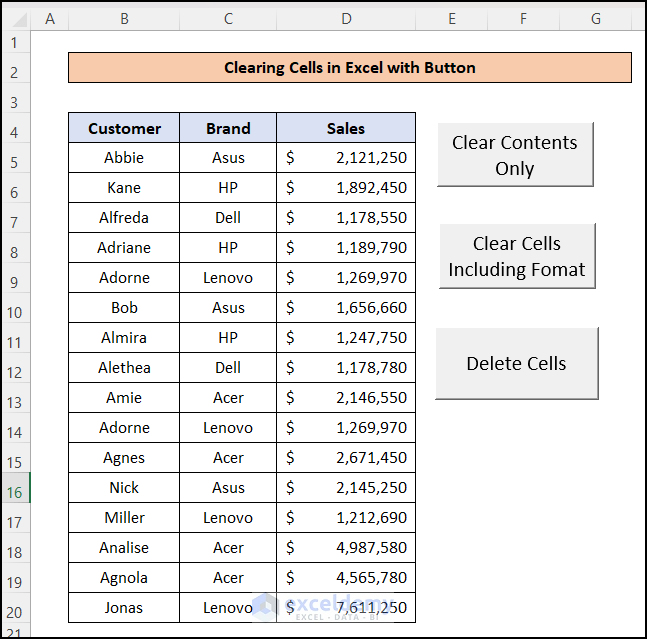The height and width of the screenshot is (639, 647).
Task: Click the Clear Contents Only button
Action: (x=515, y=155)
